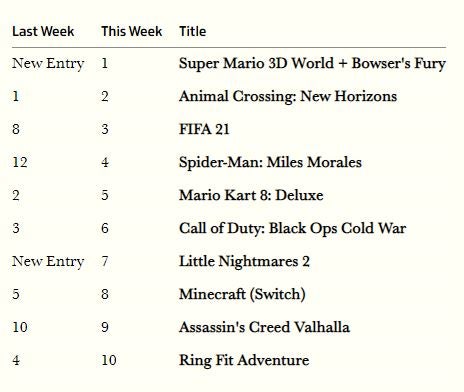Viewport: 464px width, 392px height.
Task: Select Animal Crossing: New Horizons title
Action: (x=288, y=96)
